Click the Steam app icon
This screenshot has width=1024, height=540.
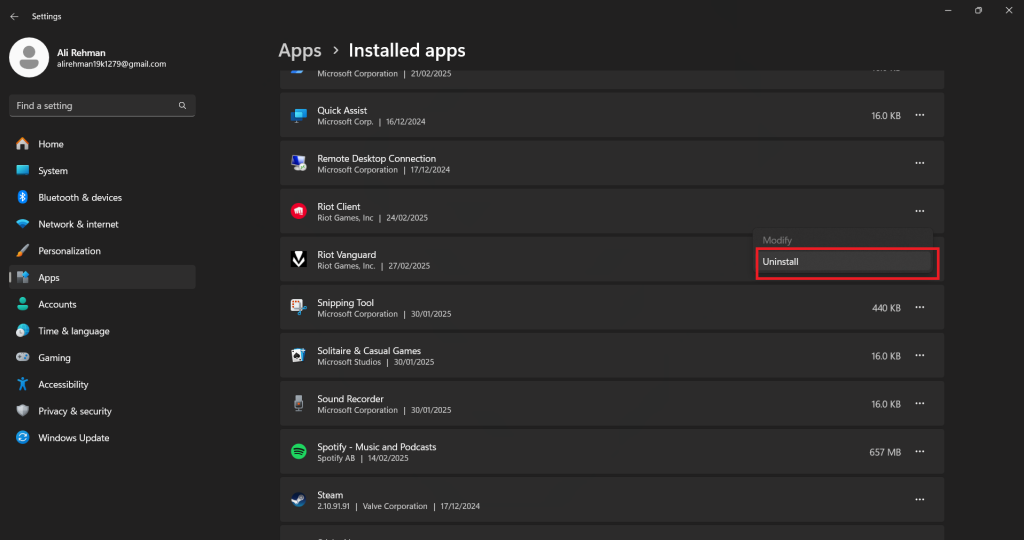click(x=298, y=500)
